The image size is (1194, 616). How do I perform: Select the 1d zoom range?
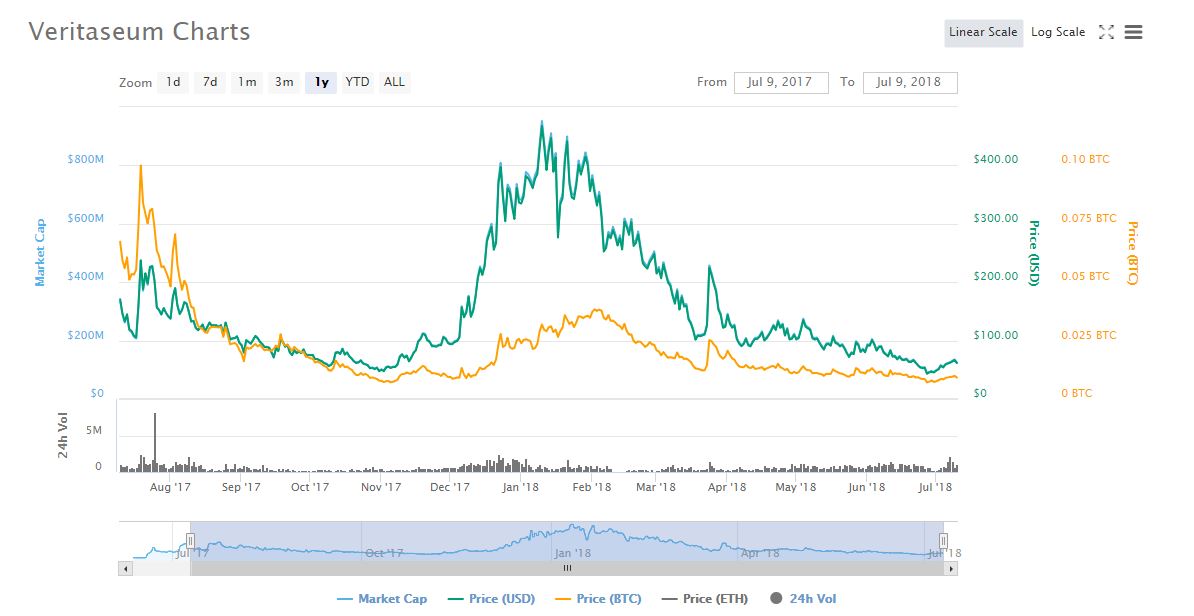[x=173, y=82]
